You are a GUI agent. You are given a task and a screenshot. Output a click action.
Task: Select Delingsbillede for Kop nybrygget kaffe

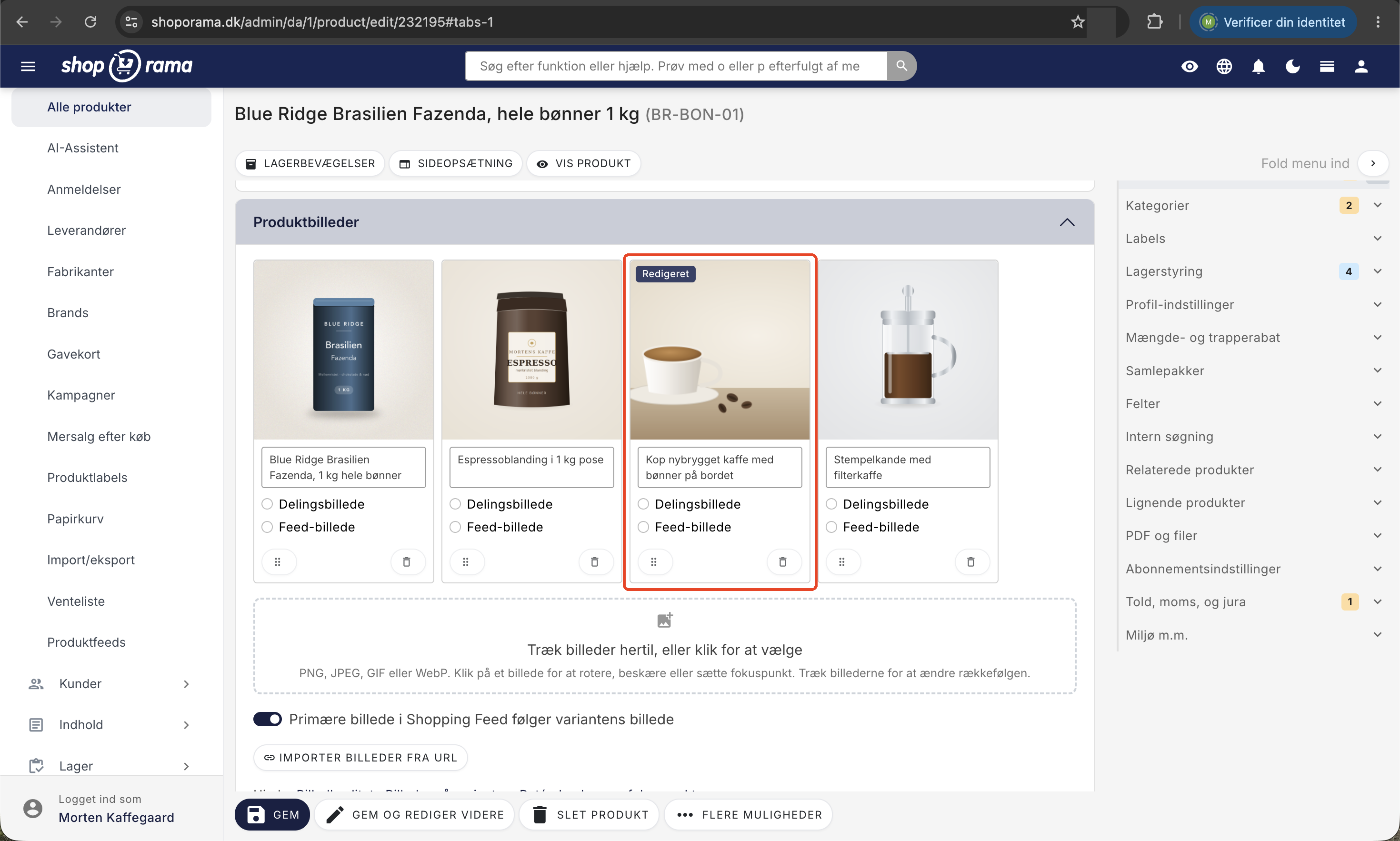point(644,504)
